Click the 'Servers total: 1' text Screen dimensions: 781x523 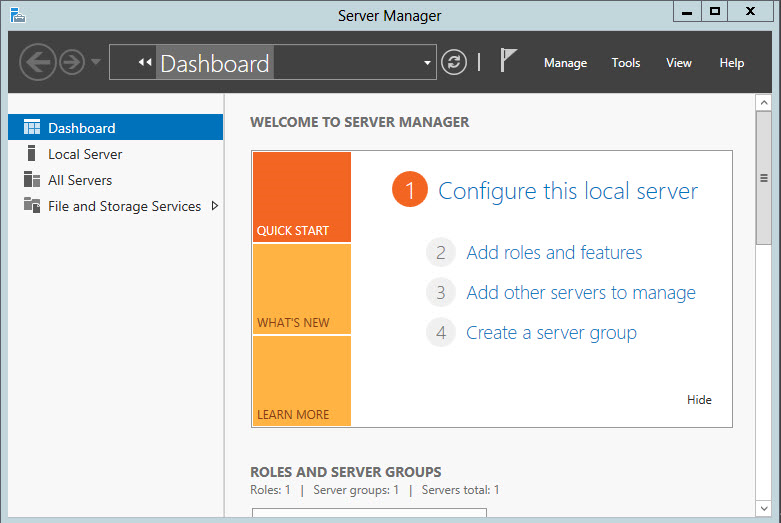click(x=460, y=490)
